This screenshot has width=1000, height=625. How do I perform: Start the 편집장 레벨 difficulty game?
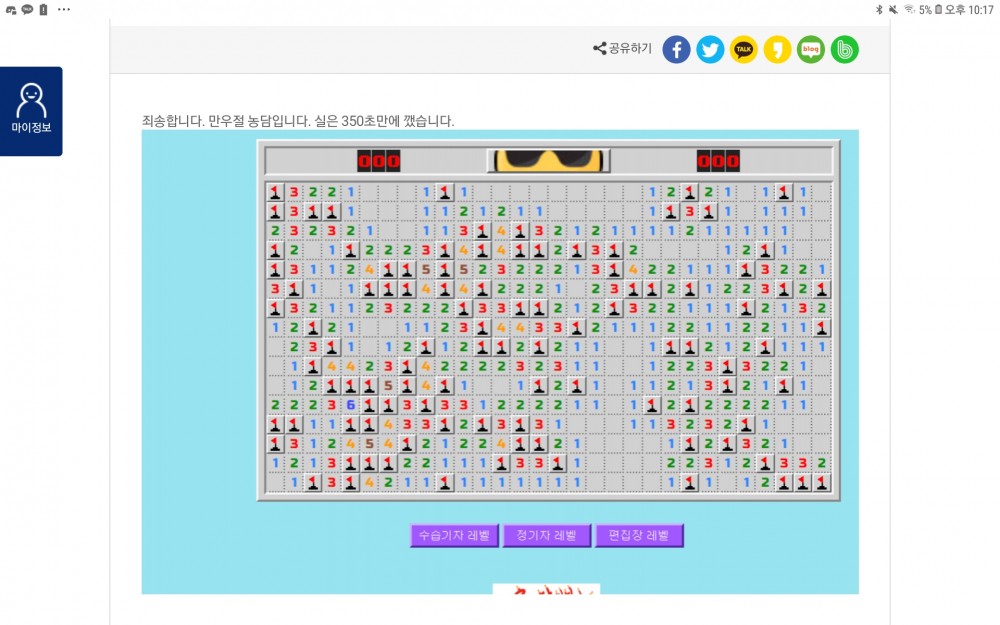(639, 536)
